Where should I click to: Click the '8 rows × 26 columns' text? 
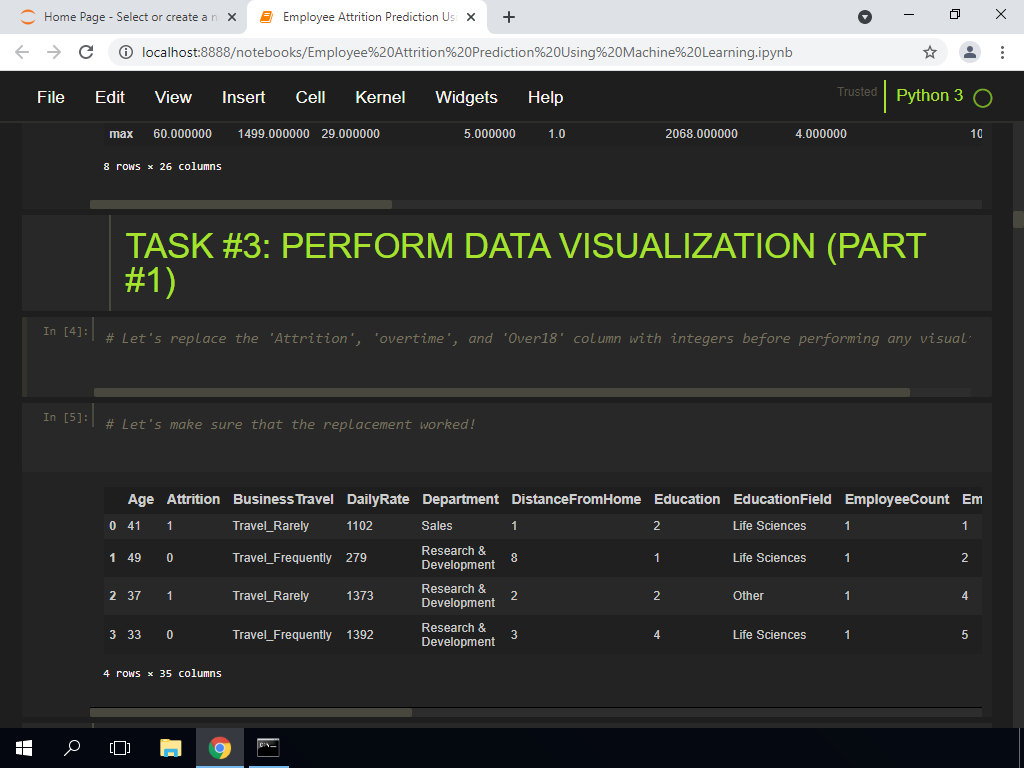coord(162,167)
